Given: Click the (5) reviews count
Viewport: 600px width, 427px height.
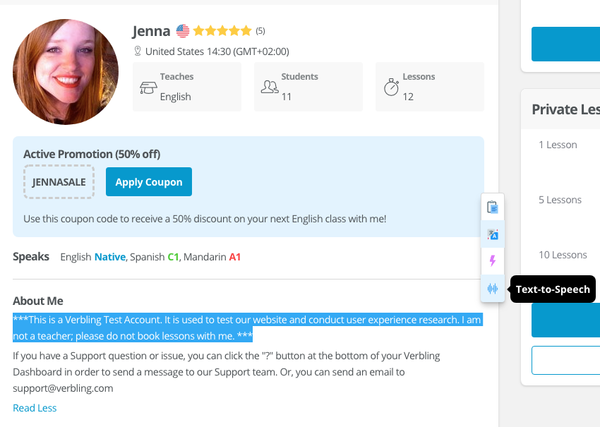Looking at the screenshot, I should point(260,31).
